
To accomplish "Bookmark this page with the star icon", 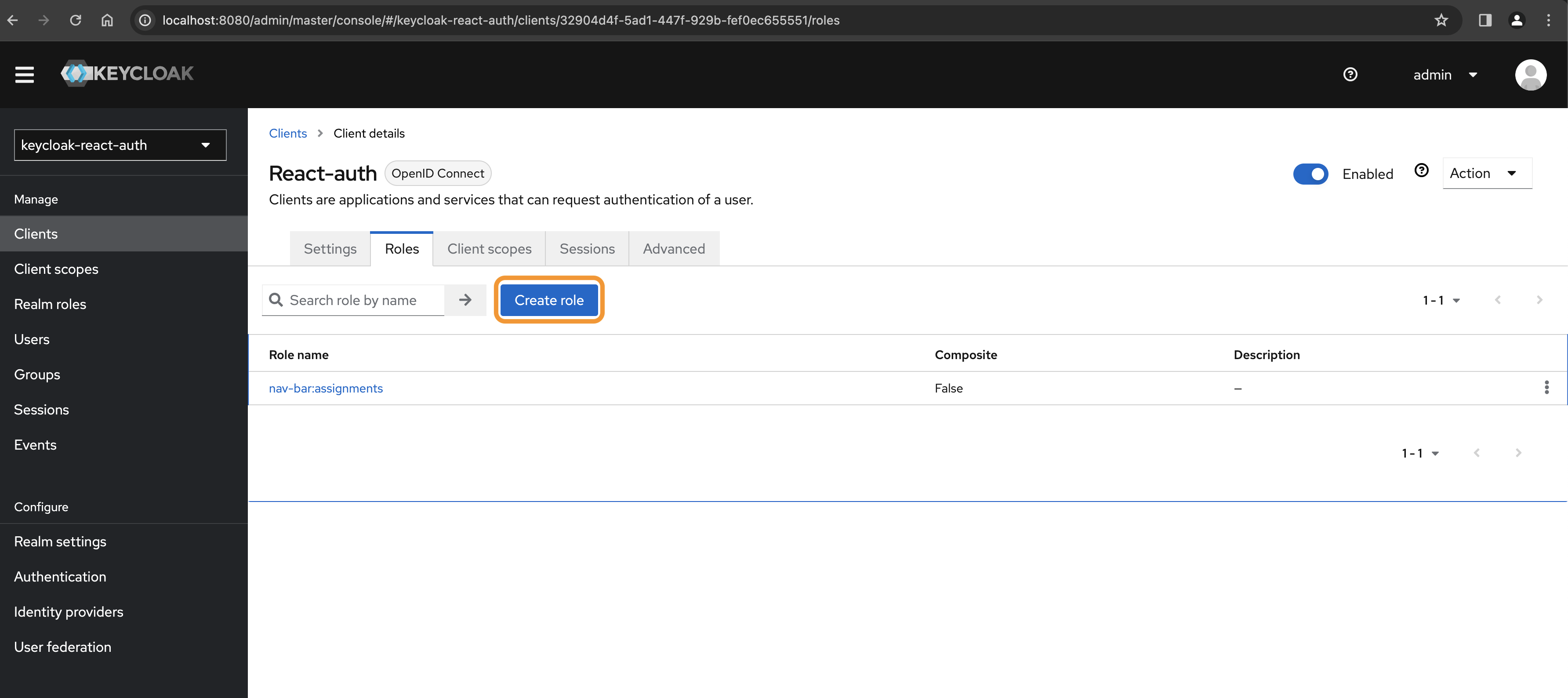I will [x=1441, y=20].
